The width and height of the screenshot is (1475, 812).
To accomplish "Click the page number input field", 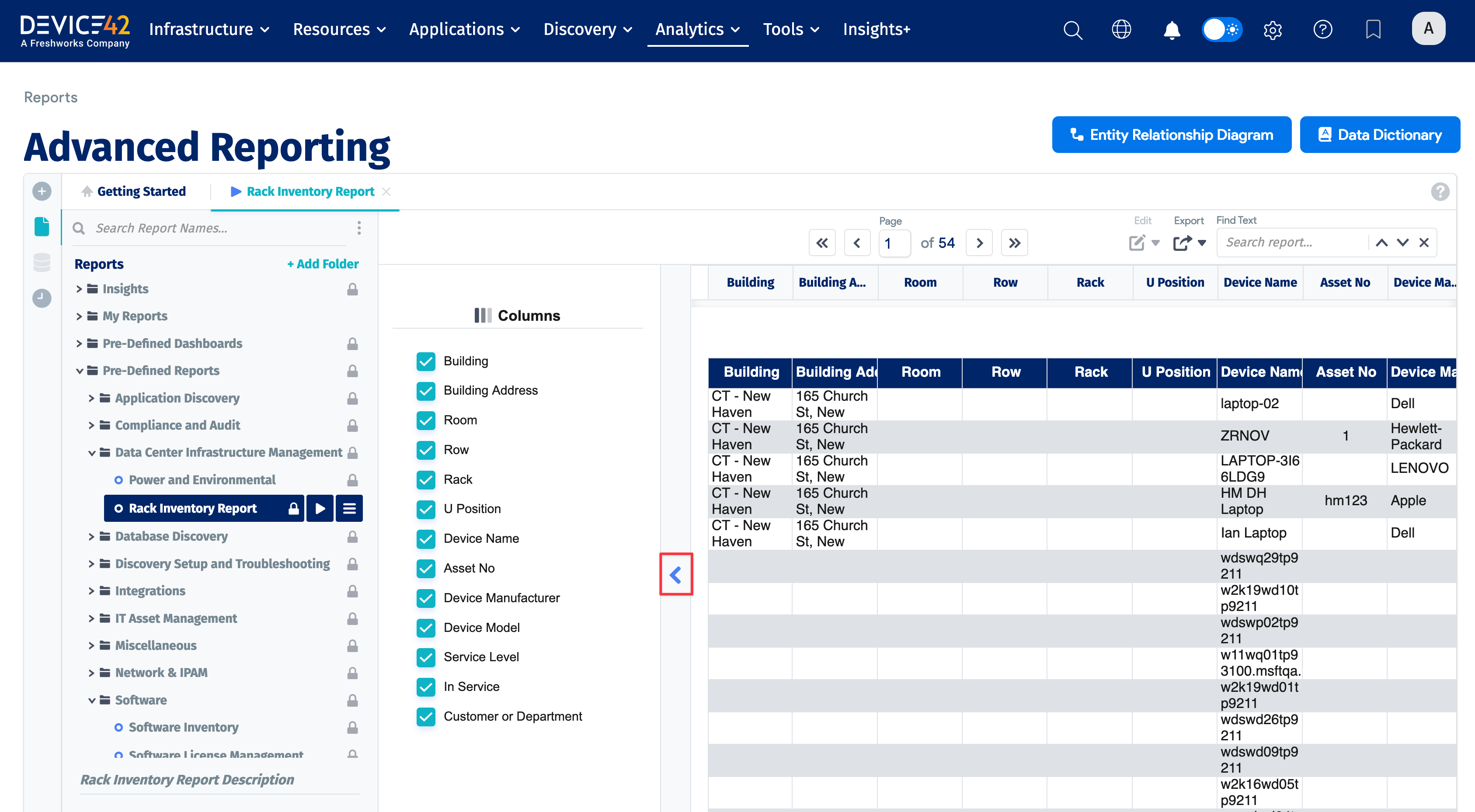I will point(894,243).
